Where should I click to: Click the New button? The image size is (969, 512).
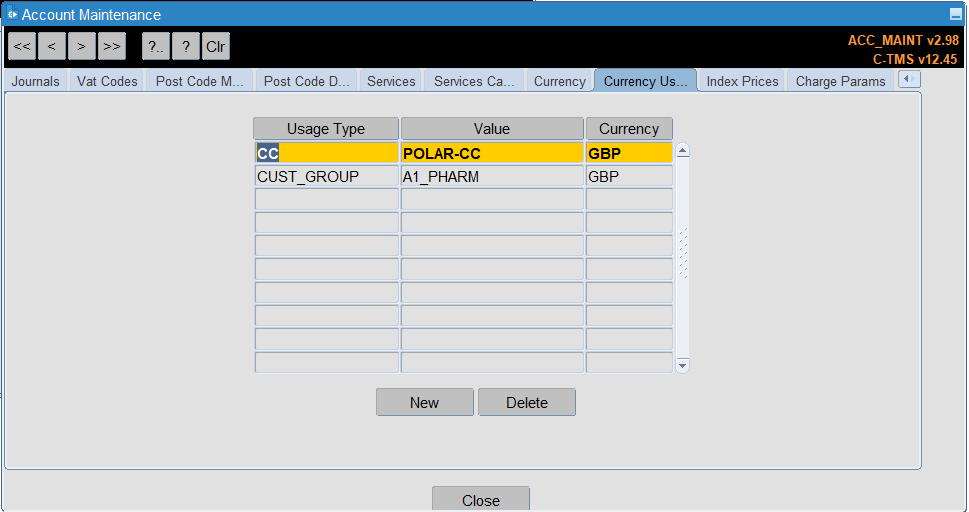click(425, 403)
